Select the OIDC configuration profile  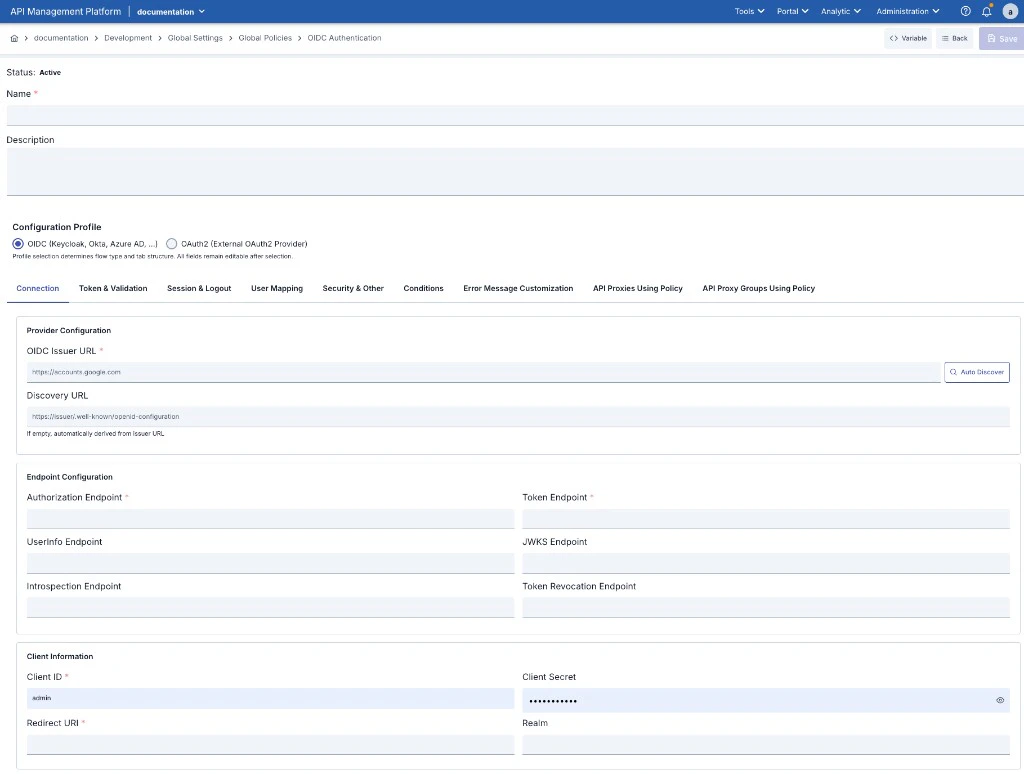17,244
